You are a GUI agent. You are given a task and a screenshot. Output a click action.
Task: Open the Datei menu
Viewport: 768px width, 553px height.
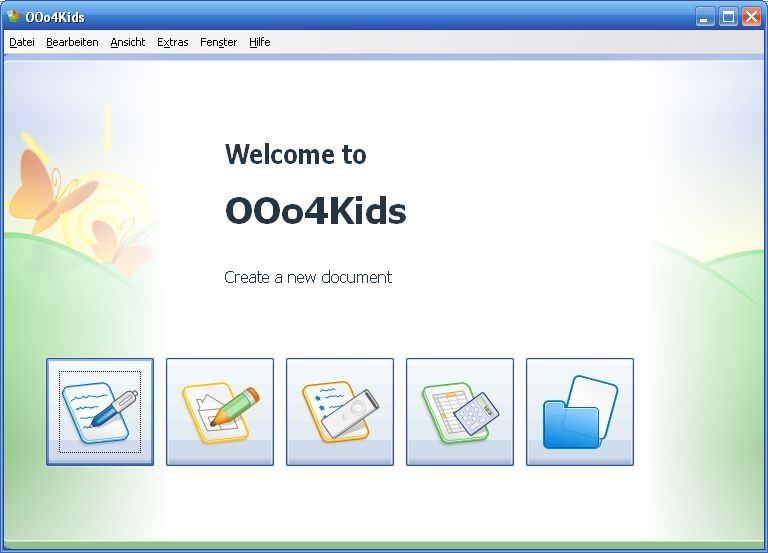click(22, 43)
